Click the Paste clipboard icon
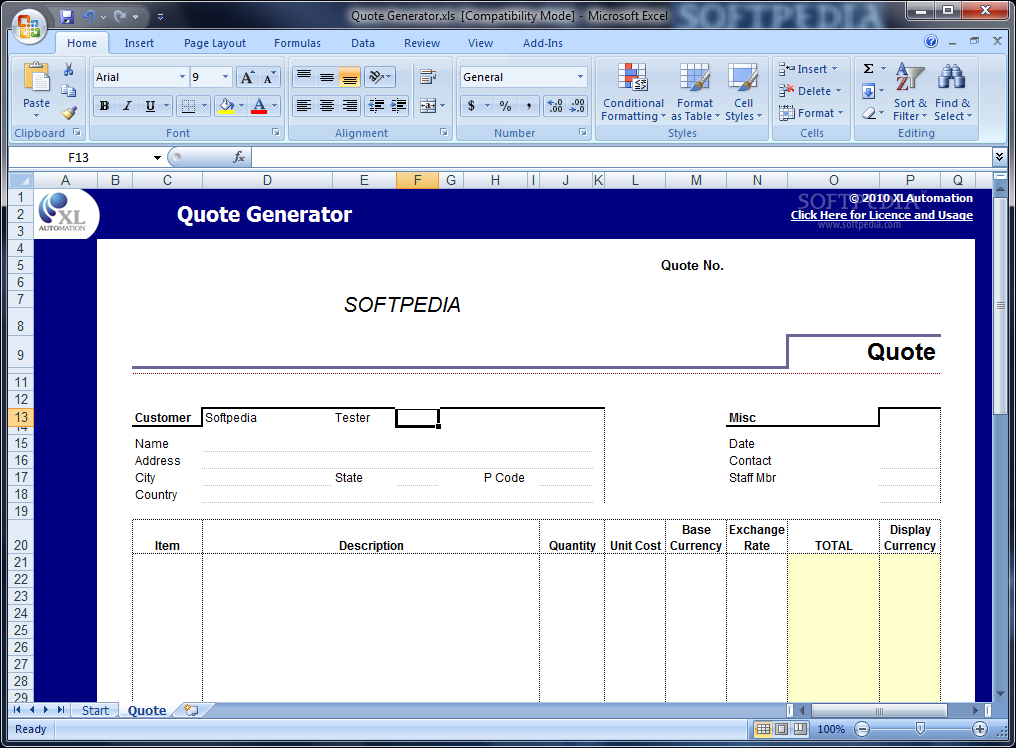Screen dimensions: 1016x748 [36, 78]
